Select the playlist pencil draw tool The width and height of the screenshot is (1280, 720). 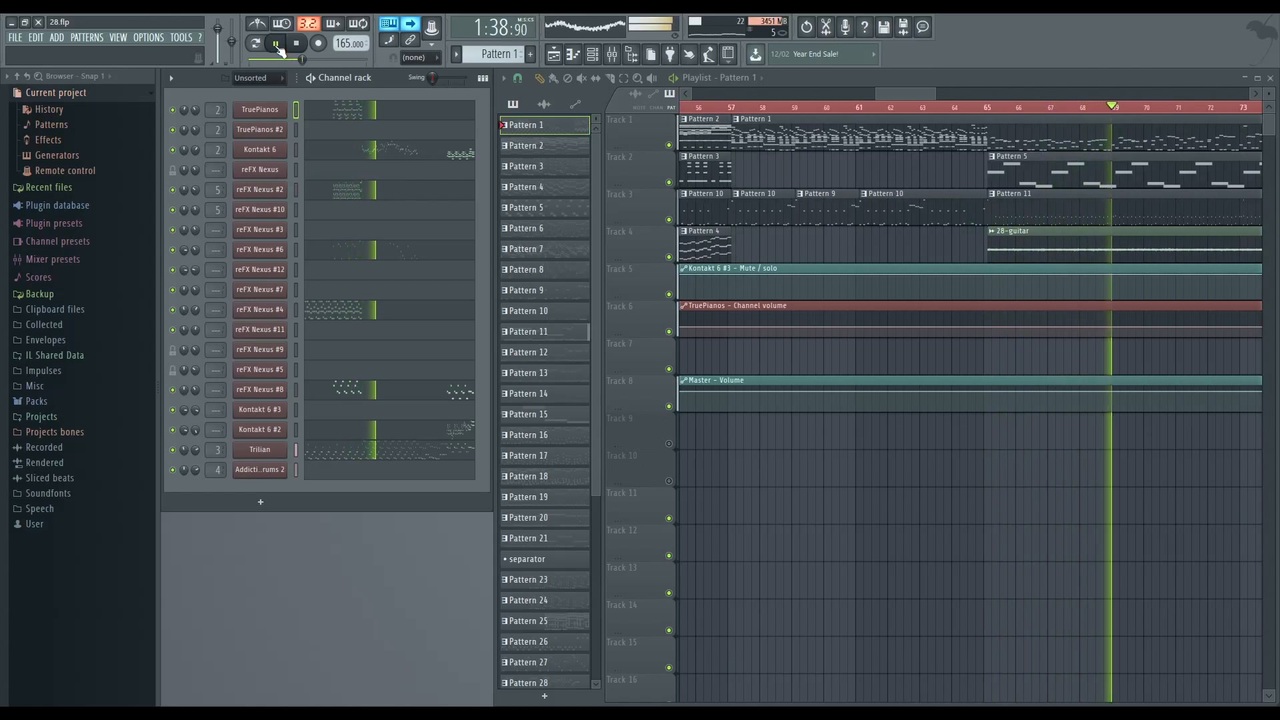point(539,78)
